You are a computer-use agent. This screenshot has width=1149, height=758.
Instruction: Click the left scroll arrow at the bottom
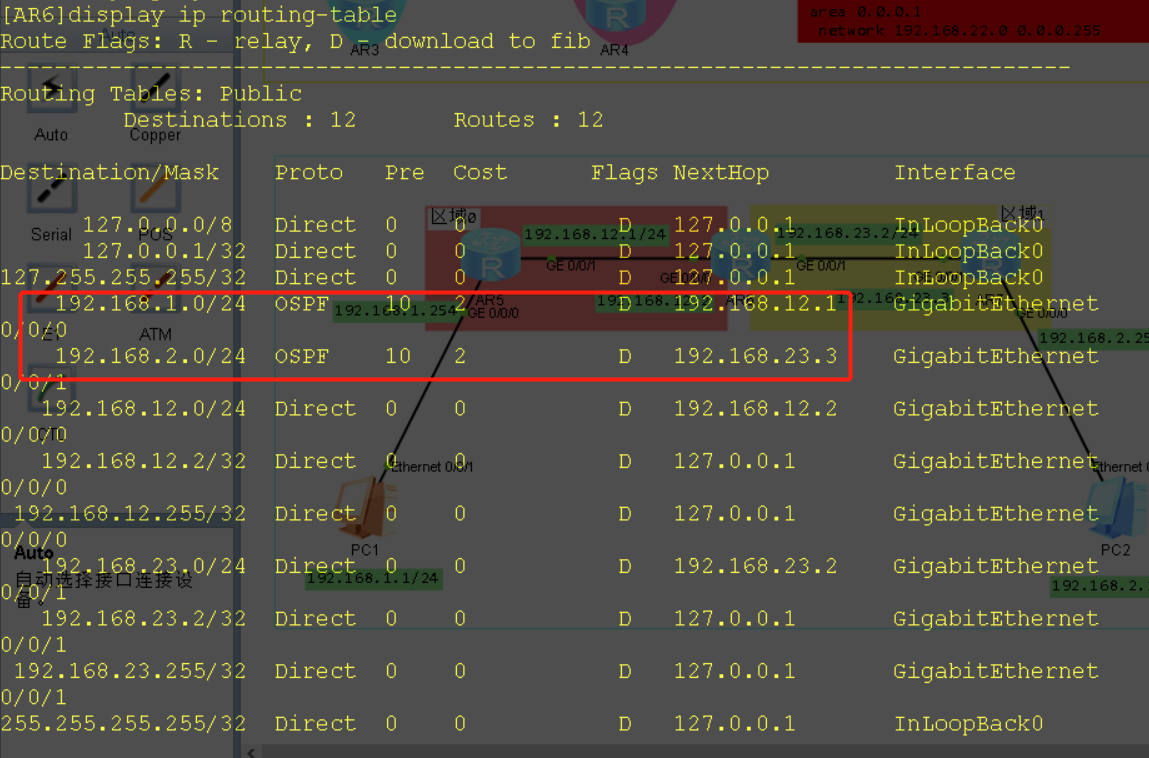[x=250, y=752]
